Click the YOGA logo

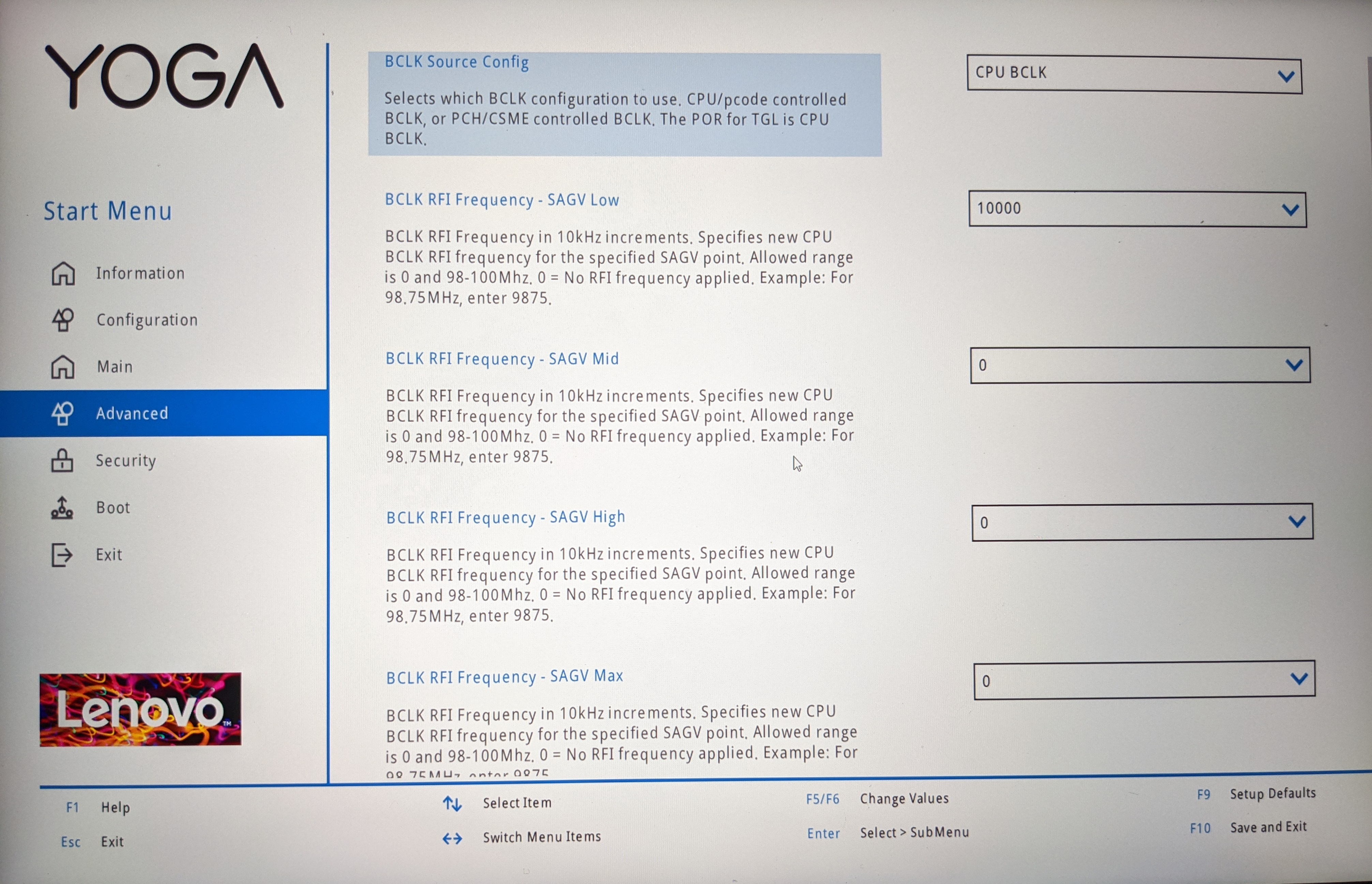[x=164, y=76]
